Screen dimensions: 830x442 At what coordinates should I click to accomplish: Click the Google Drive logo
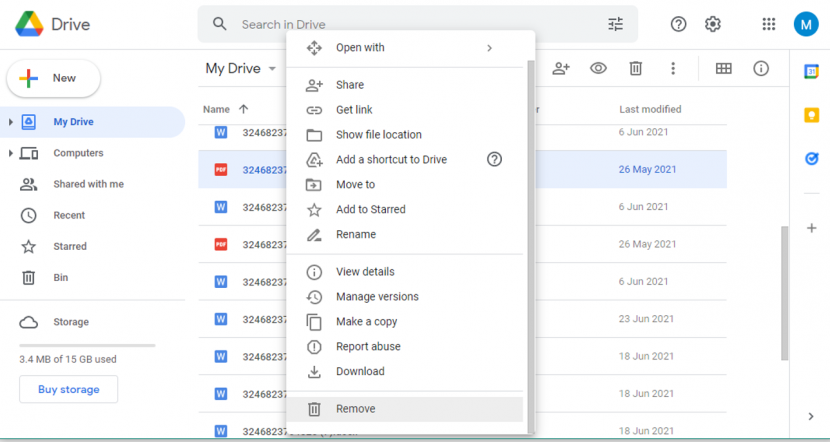(x=30, y=24)
